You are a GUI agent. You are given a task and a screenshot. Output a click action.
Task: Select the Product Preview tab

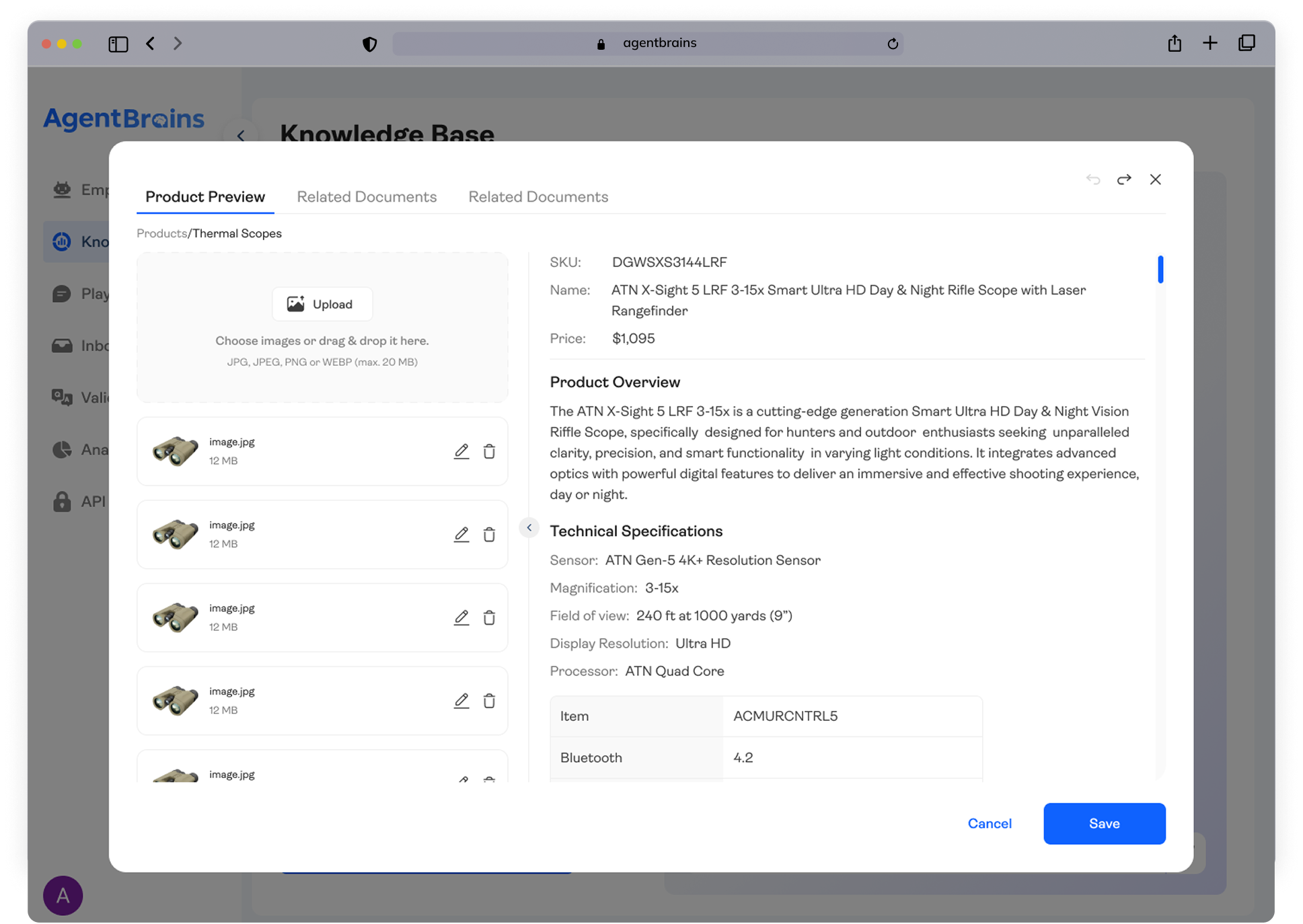(205, 197)
